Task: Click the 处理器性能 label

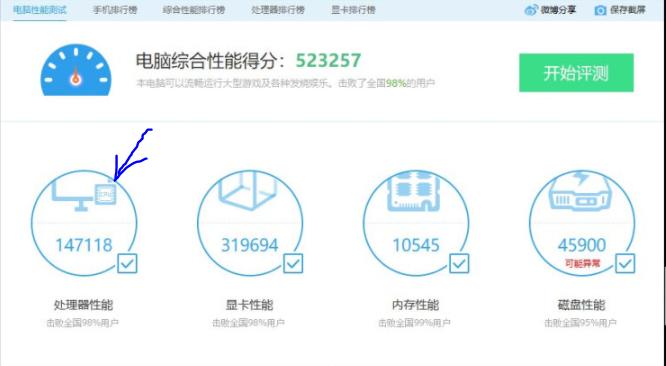Action: [x=83, y=305]
